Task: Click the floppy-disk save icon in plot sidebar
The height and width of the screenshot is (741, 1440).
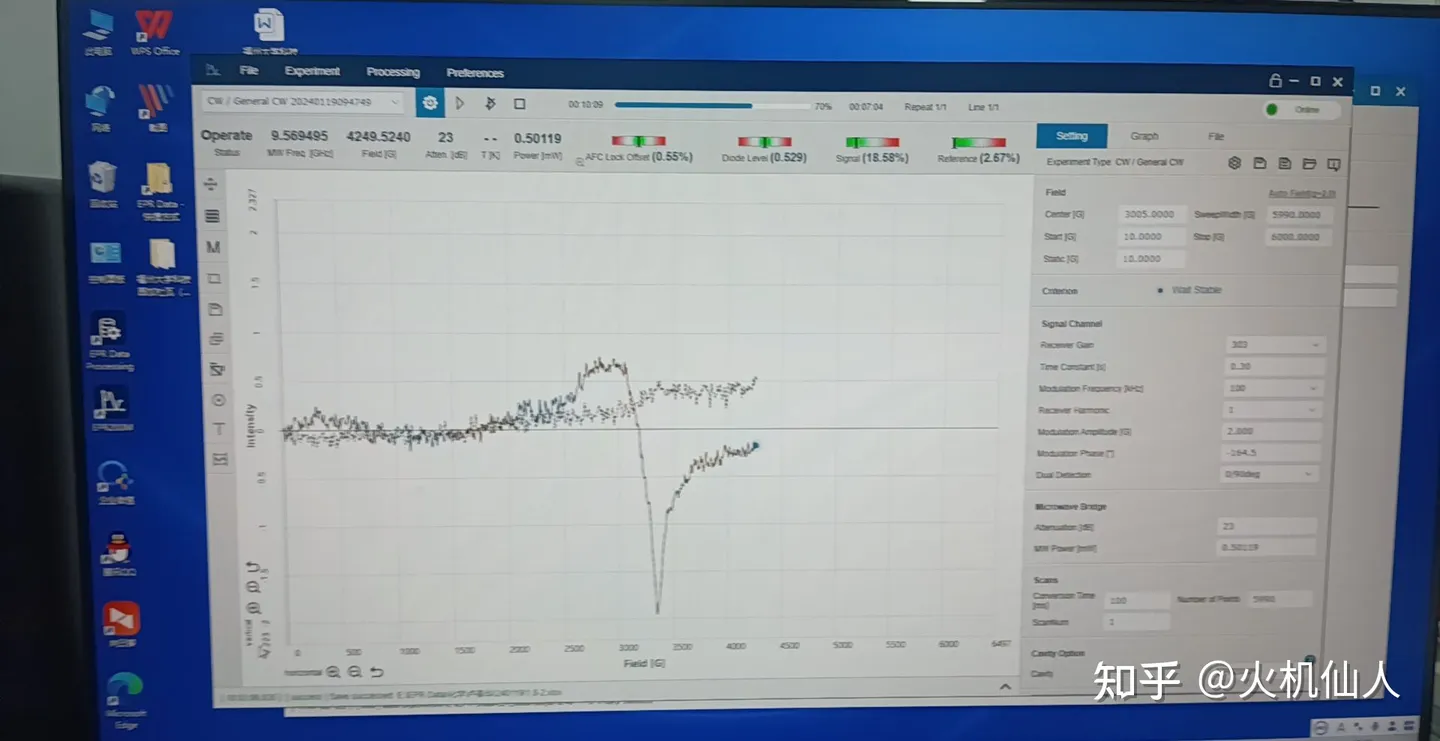Action: click(x=216, y=309)
